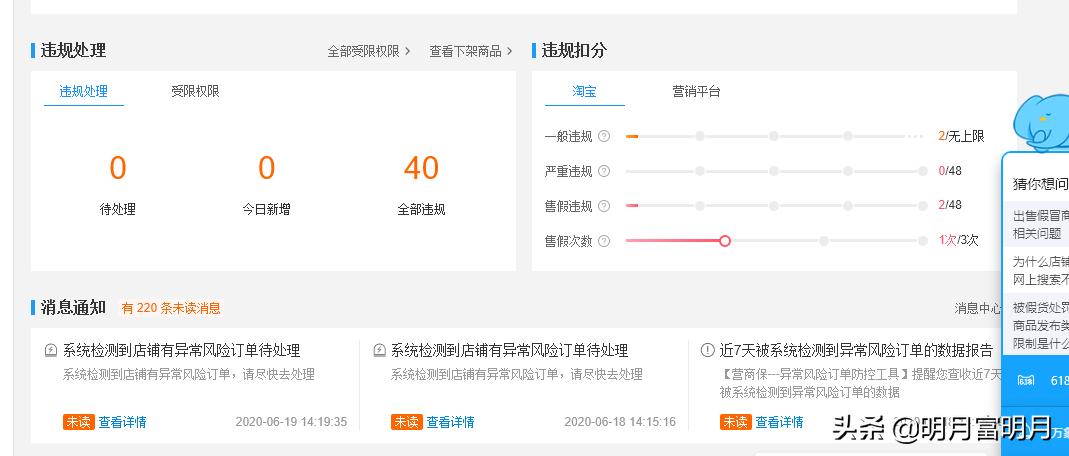Select the 淘宝 tab in 违规扣分

tap(584, 91)
